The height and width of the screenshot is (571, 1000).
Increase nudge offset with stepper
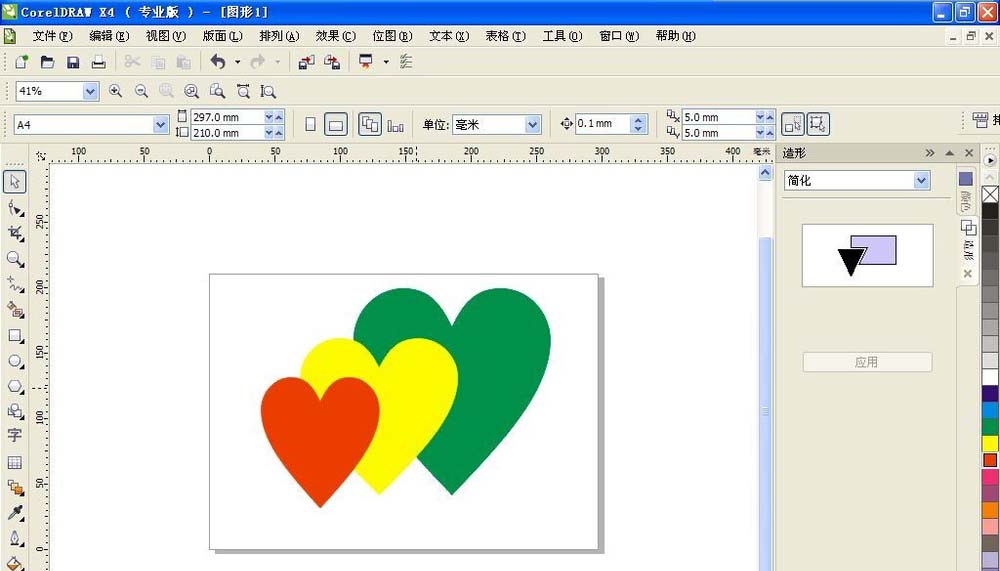coord(638,119)
